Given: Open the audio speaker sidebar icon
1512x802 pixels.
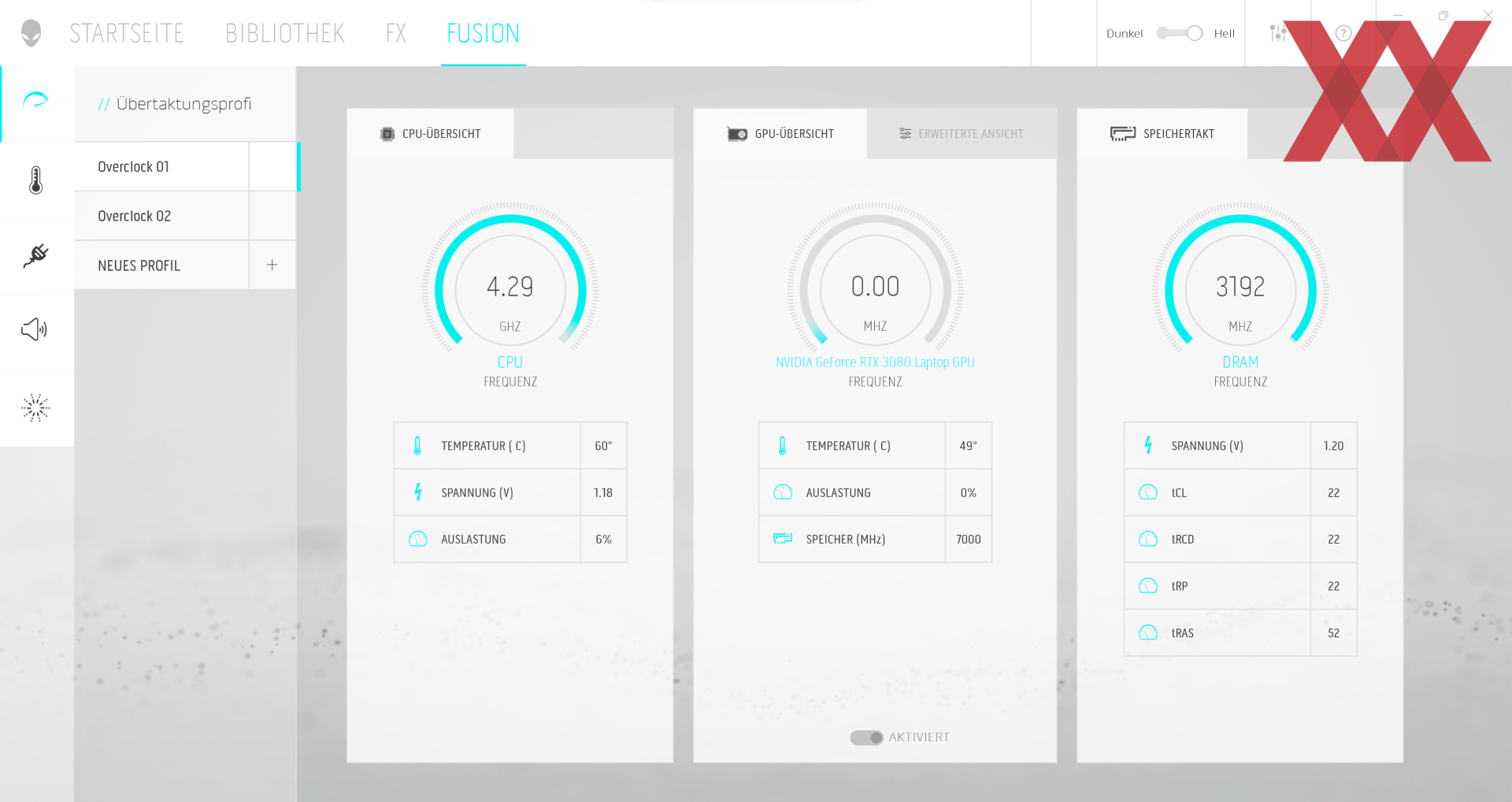Looking at the screenshot, I should (x=35, y=329).
